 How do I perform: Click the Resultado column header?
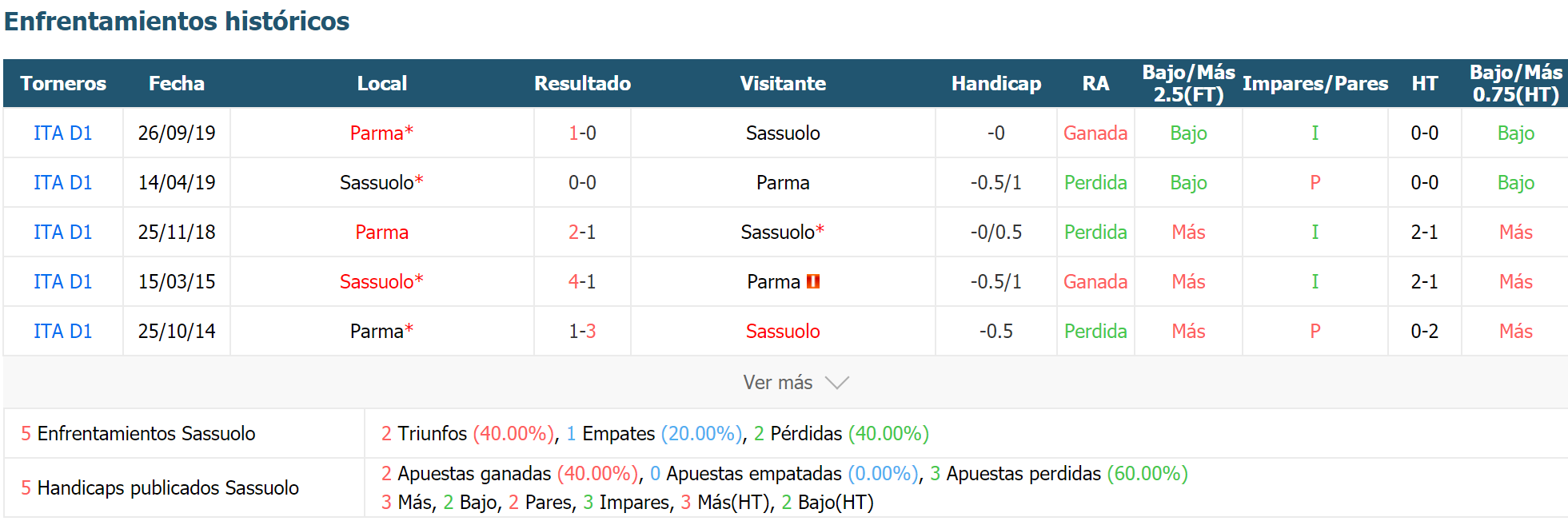click(582, 83)
